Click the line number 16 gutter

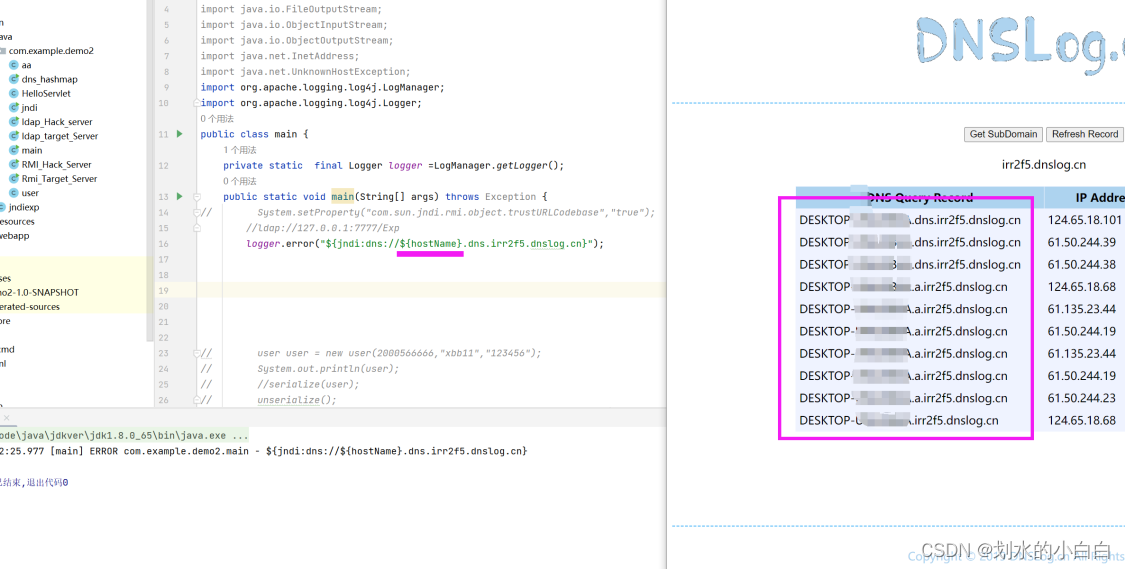coord(166,244)
